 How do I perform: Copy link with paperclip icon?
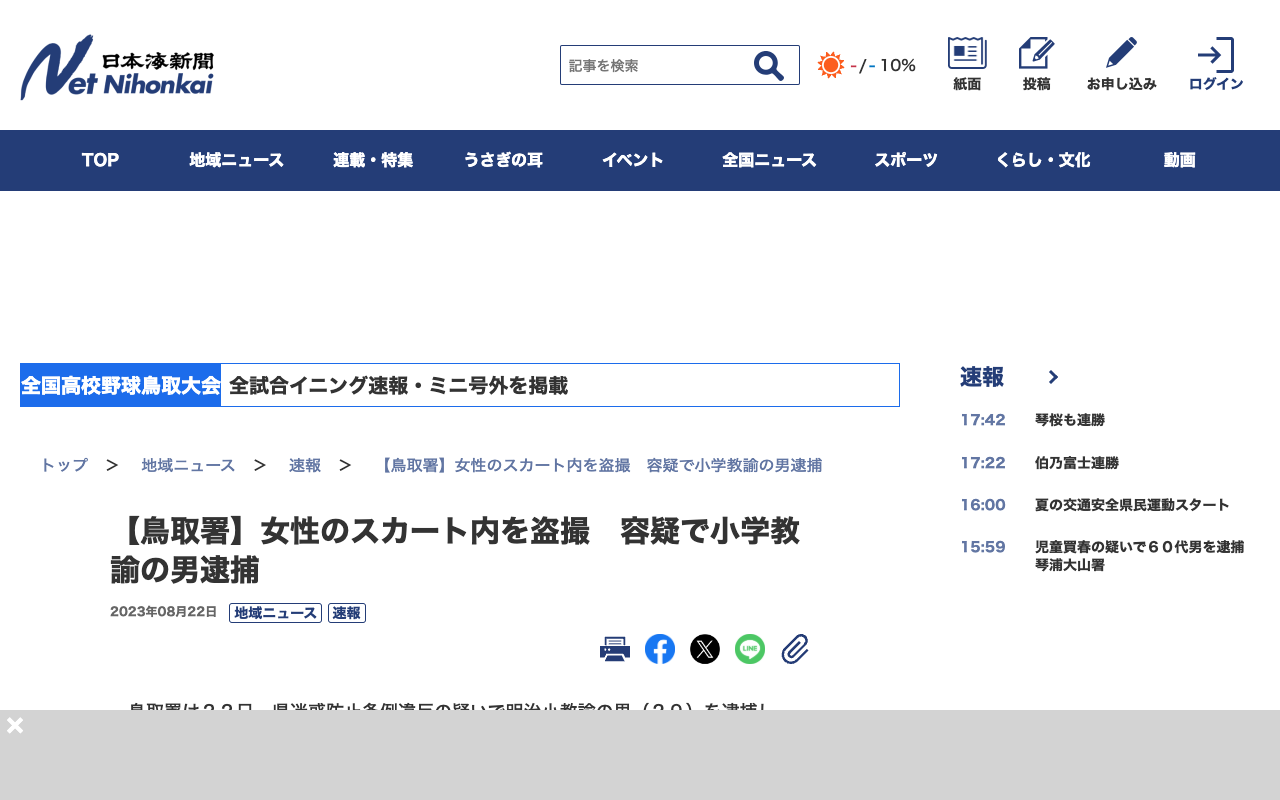[795, 649]
